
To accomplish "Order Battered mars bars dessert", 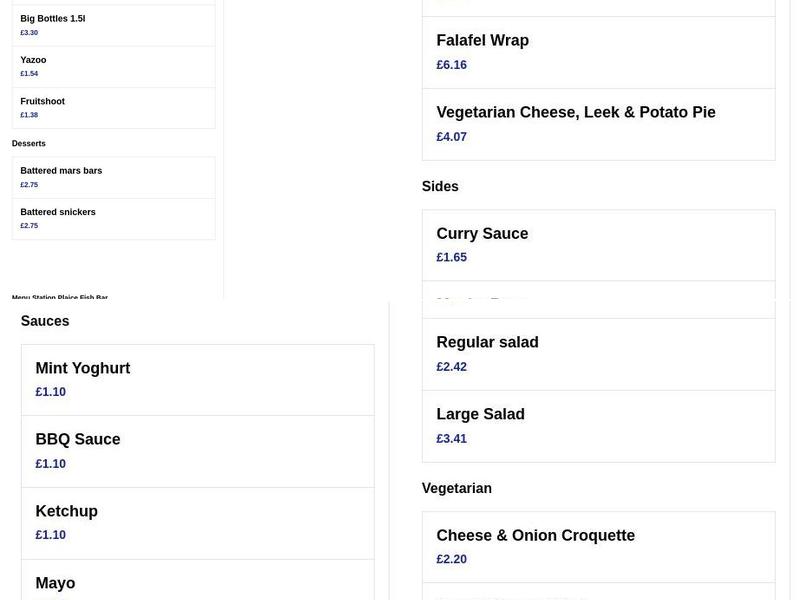I will (x=61, y=170).
